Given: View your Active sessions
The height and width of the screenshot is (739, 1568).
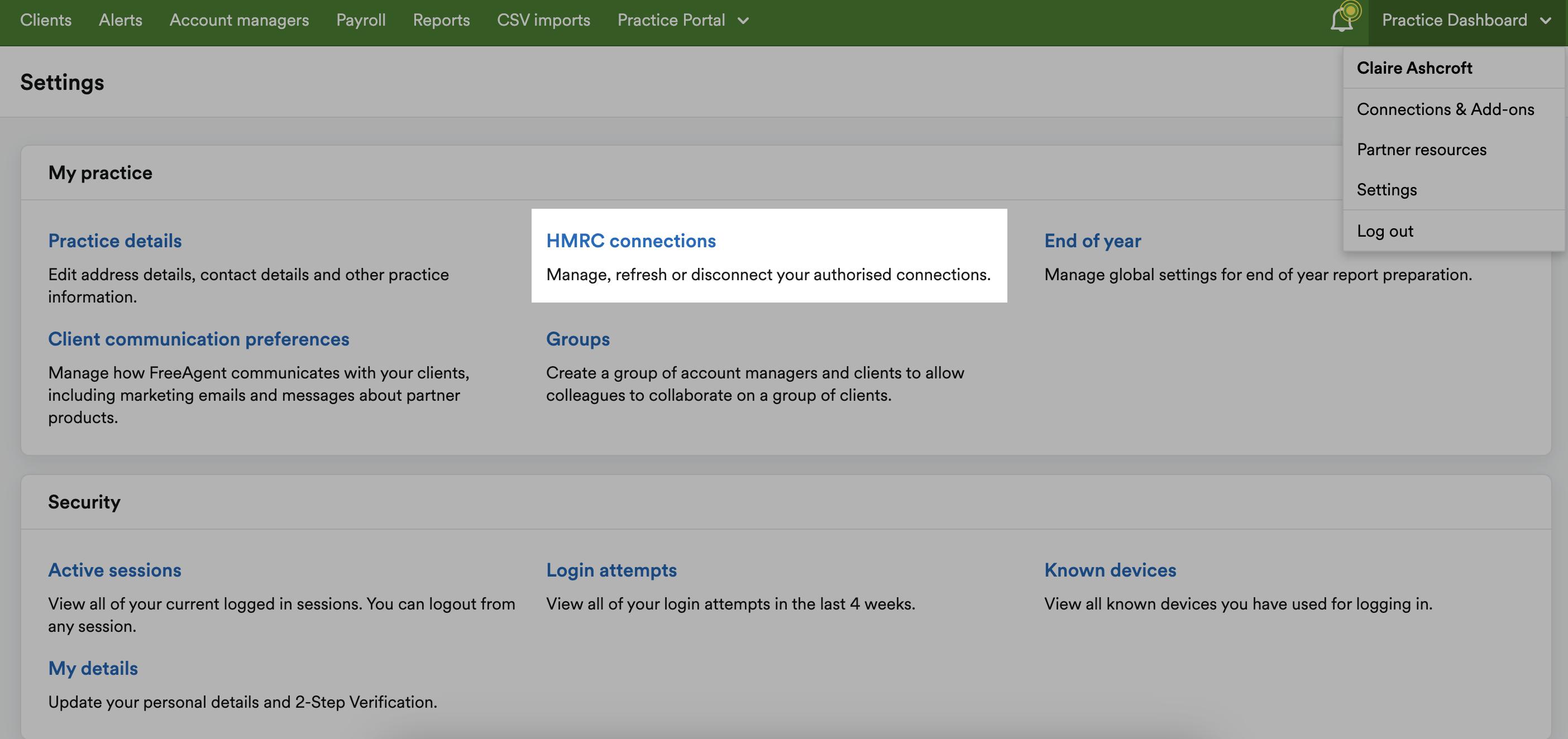Looking at the screenshot, I should [114, 570].
